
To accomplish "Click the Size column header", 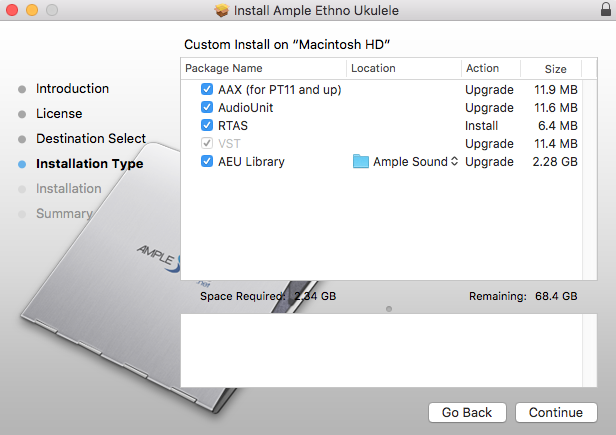I will click(x=555, y=69).
